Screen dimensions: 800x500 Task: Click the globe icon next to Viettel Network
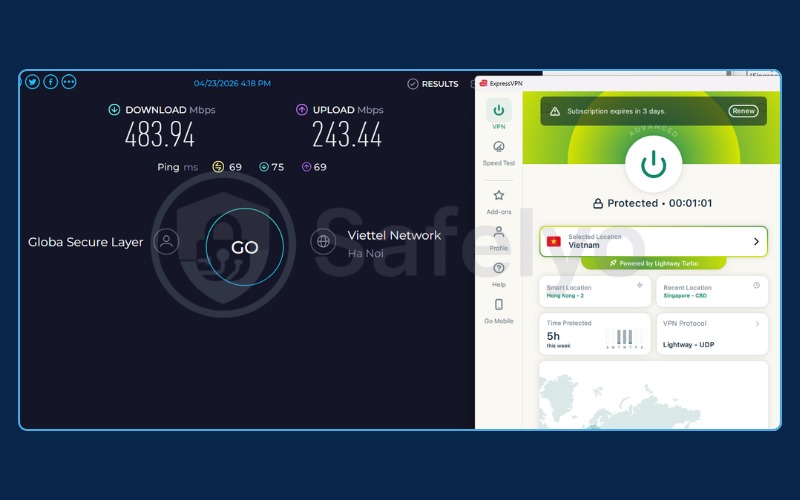point(323,241)
